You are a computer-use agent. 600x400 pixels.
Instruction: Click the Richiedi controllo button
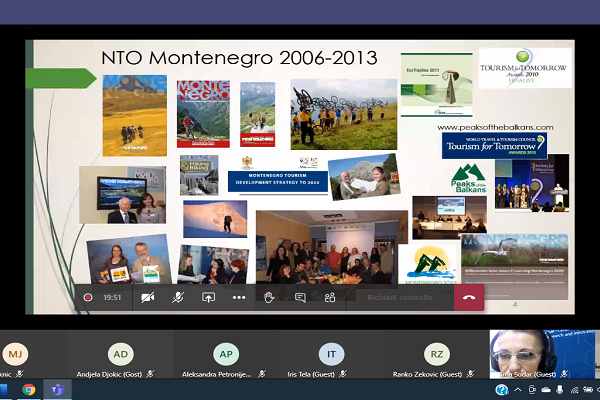tap(399, 297)
